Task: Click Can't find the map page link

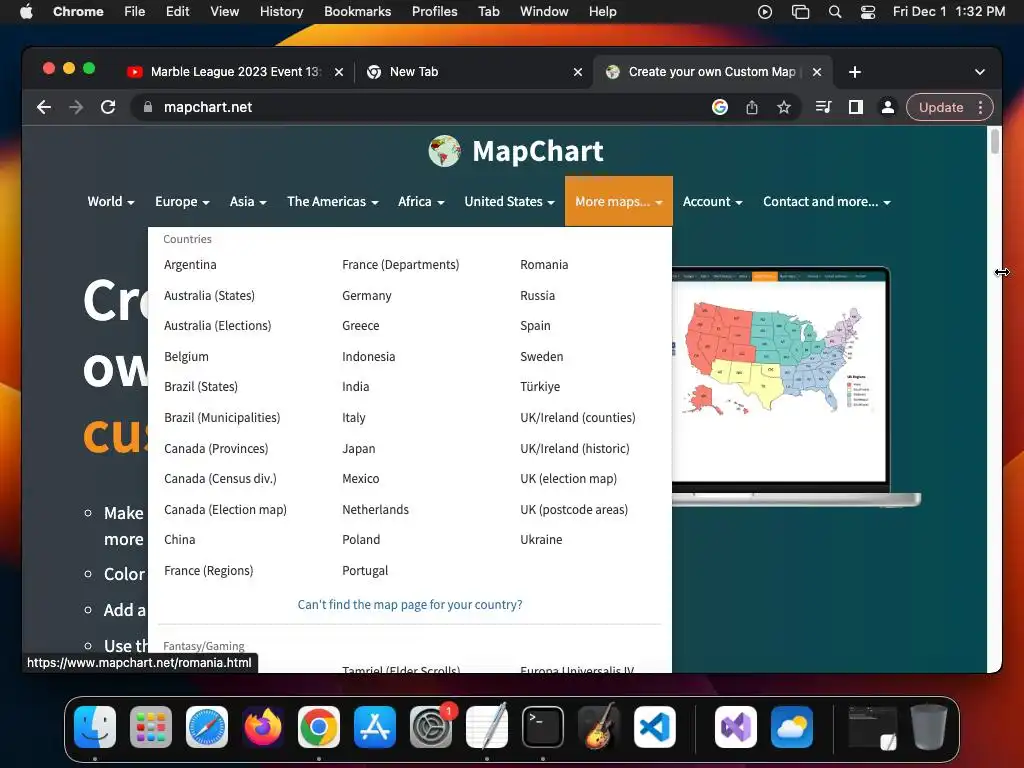Action: tap(410, 605)
